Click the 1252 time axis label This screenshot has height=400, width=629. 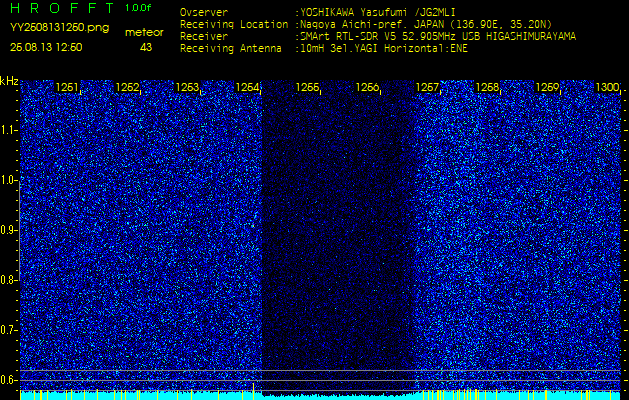tap(128, 87)
